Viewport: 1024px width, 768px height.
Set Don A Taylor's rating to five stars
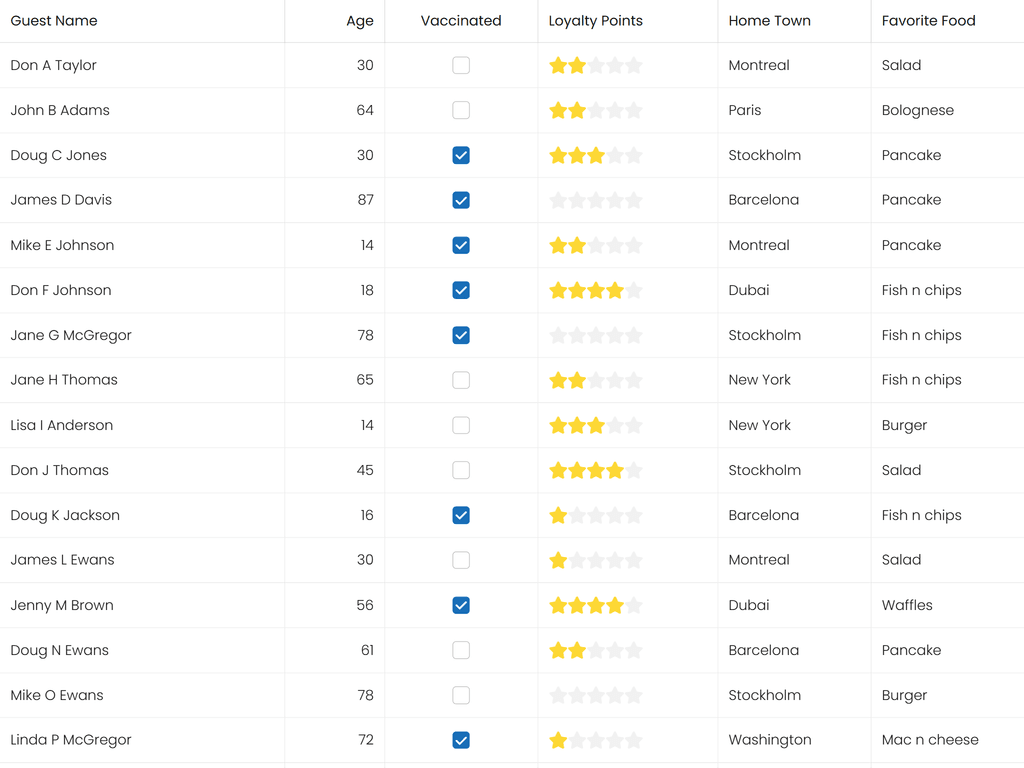click(634, 66)
